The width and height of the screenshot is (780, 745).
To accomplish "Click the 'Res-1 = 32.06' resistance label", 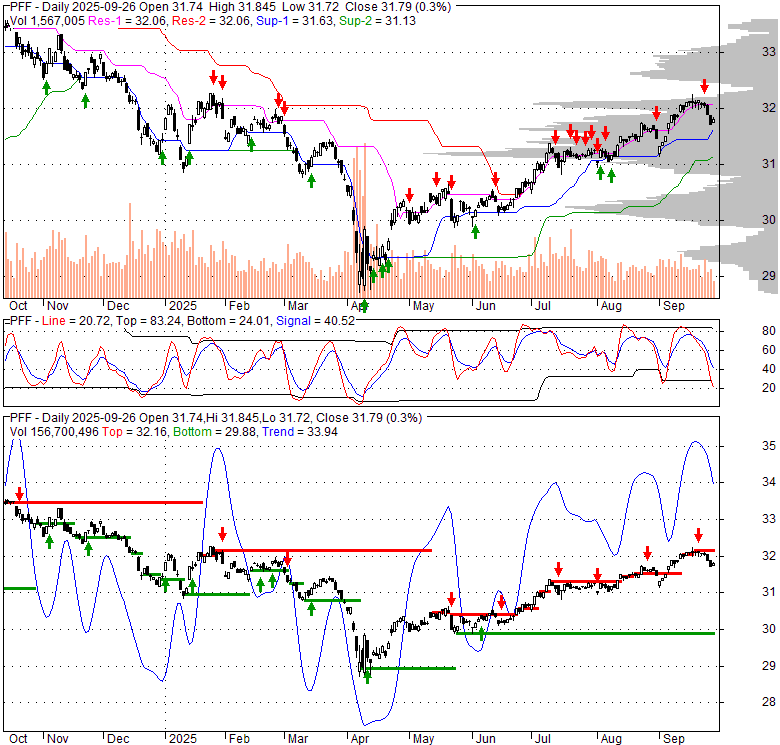I will (127, 21).
